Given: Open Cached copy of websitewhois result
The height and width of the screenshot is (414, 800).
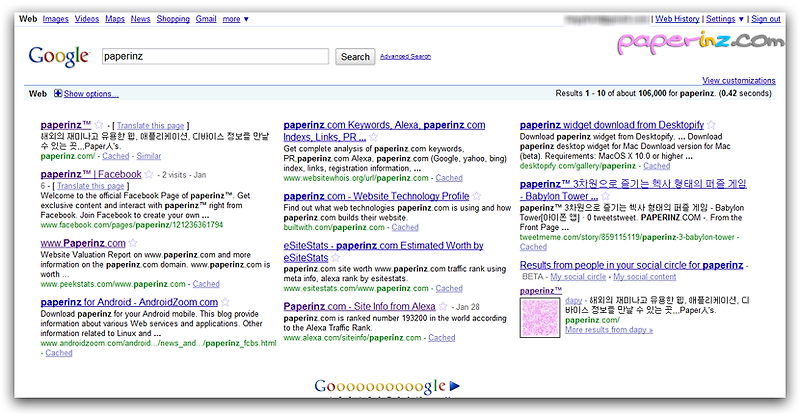Looking at the screenshot, I should click(x=449, y=178).
